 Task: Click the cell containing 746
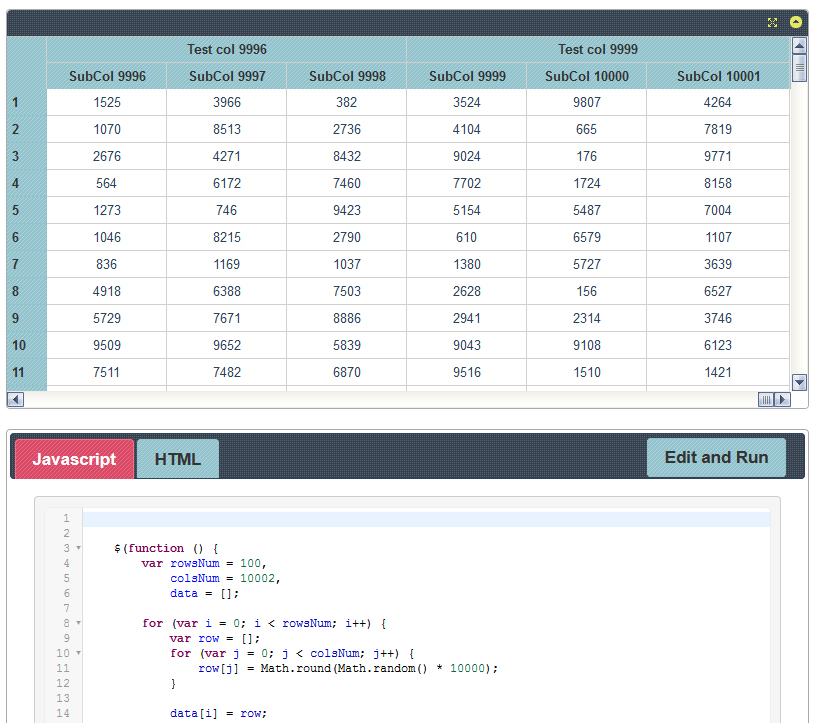[x=227, y=211]
